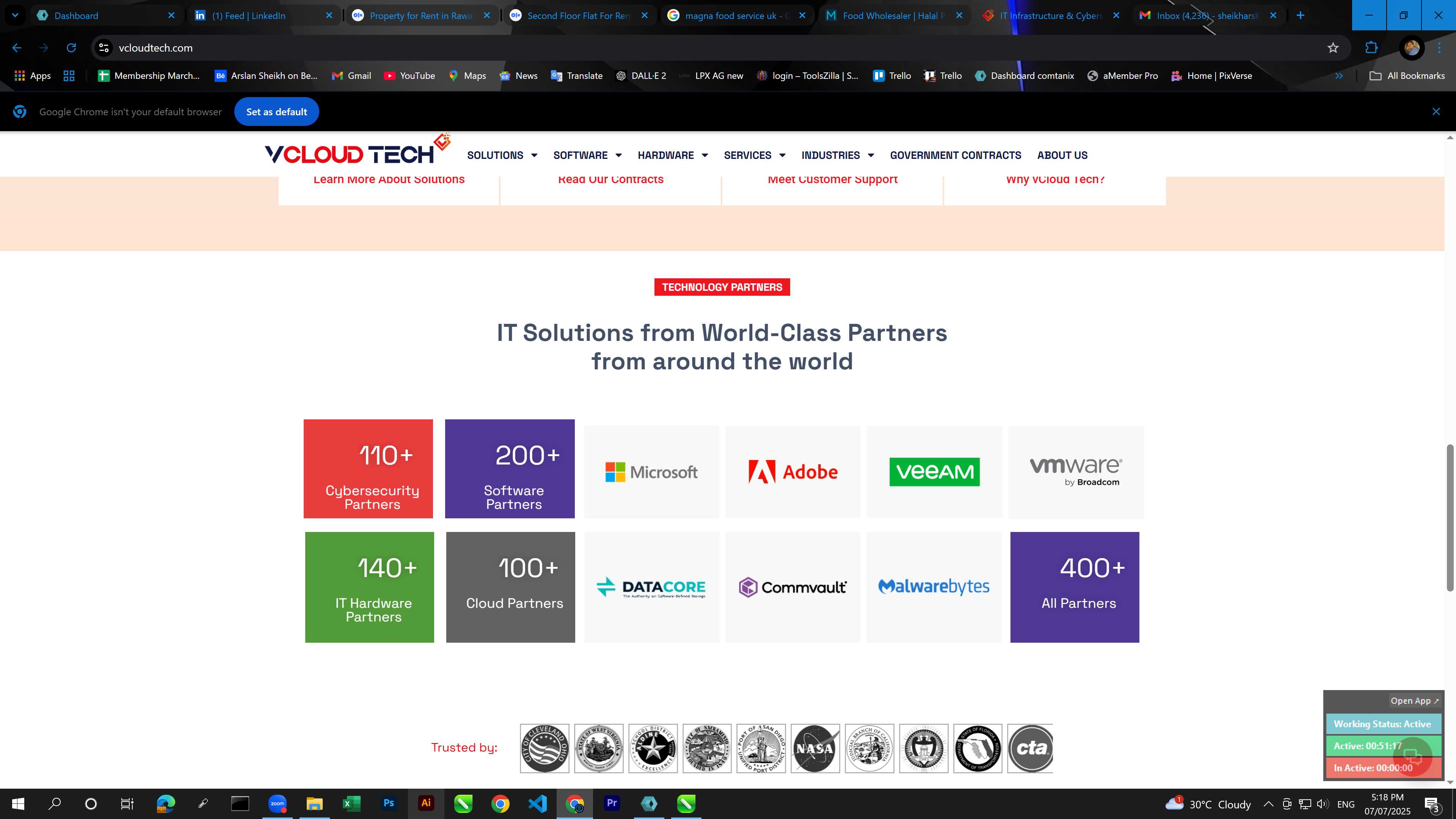Open the Apps grid bookmark
This screenshot has height=819, width=1456.
click(x=32, y=76)
